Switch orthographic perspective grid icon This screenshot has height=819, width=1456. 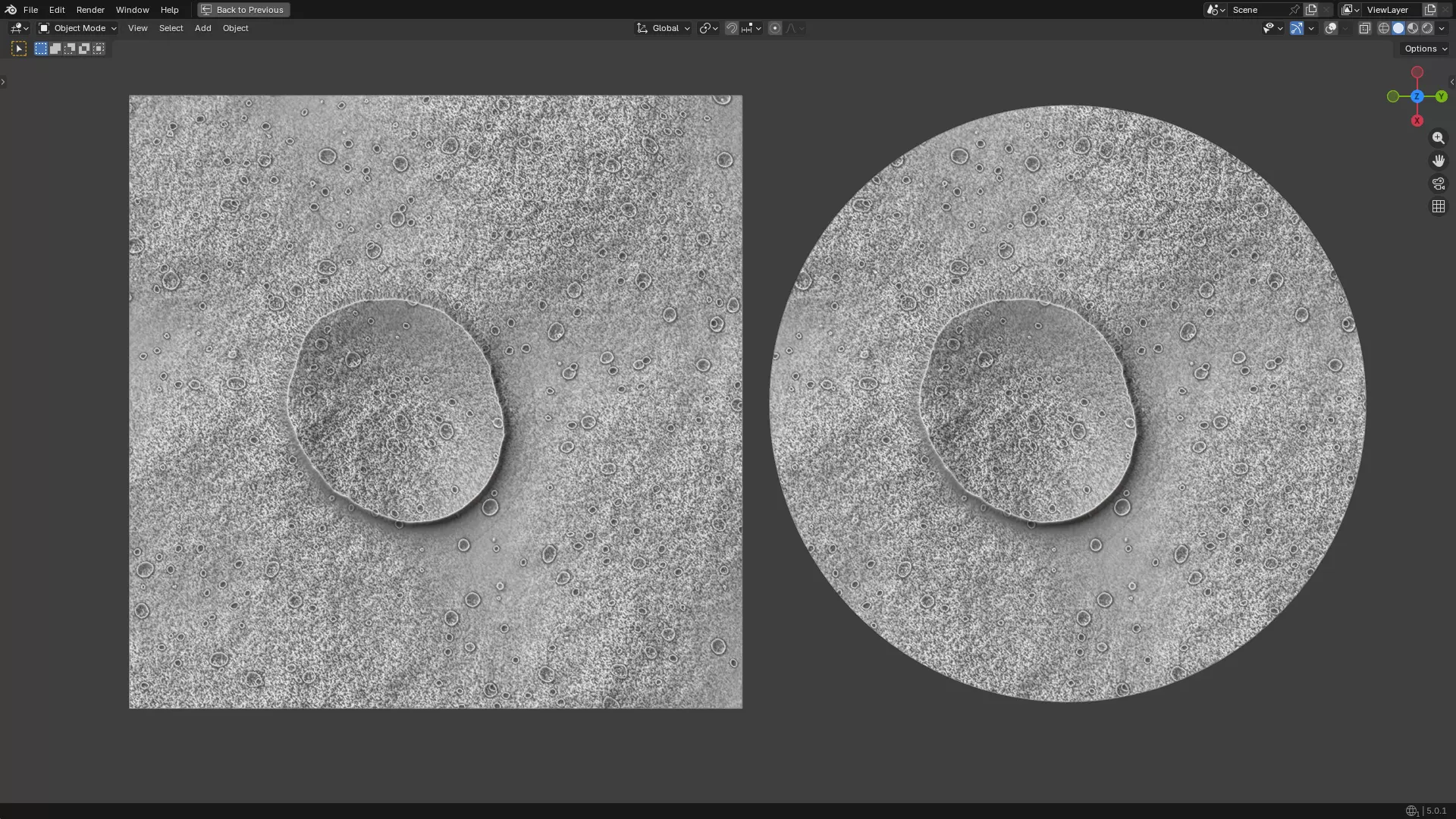pos(1438,206)
